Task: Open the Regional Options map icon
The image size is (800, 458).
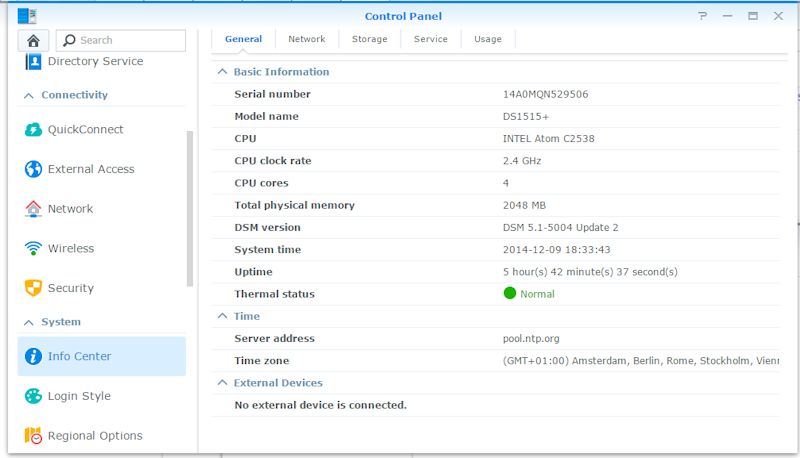Action: 33,436
